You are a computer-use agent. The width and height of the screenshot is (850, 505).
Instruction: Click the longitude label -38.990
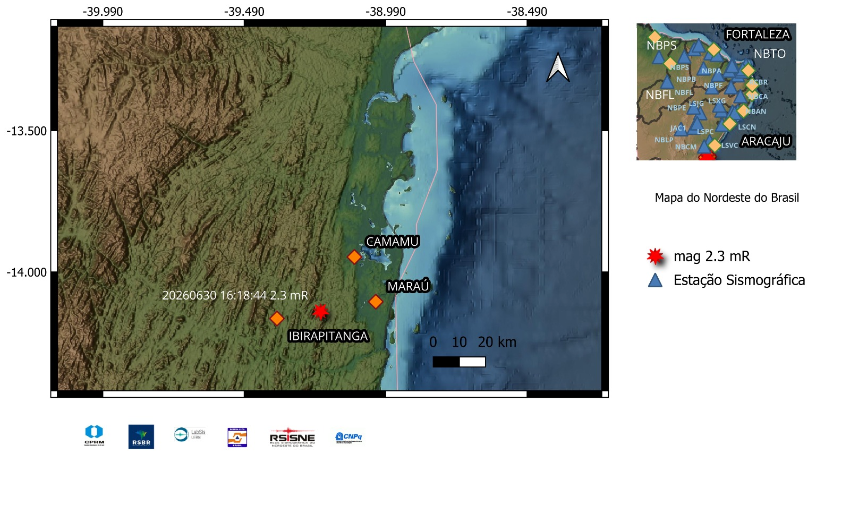[x=385, y=11]
